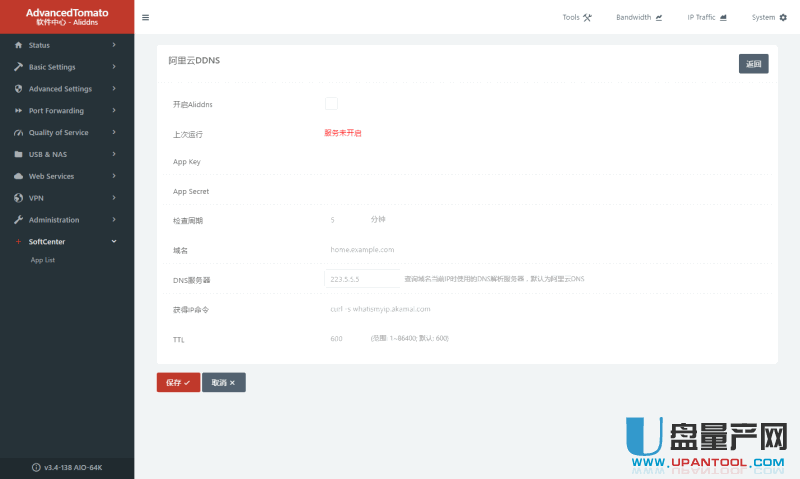Enable the 开启Aliddns checkbox
Image resolution: width=800 pixels, height=479 pixels.
331,103
